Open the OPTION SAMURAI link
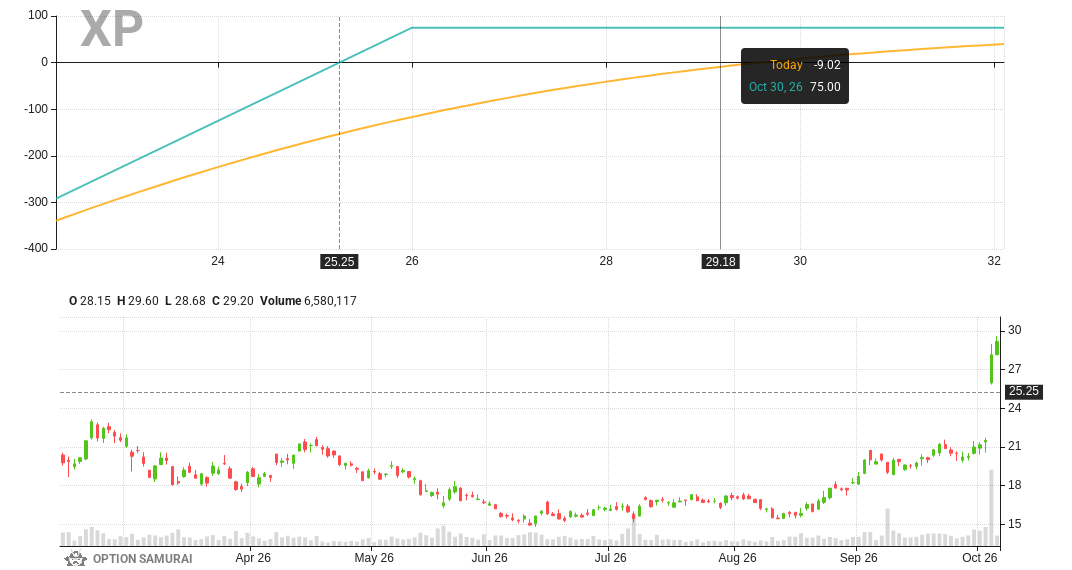 pos(142,559)
